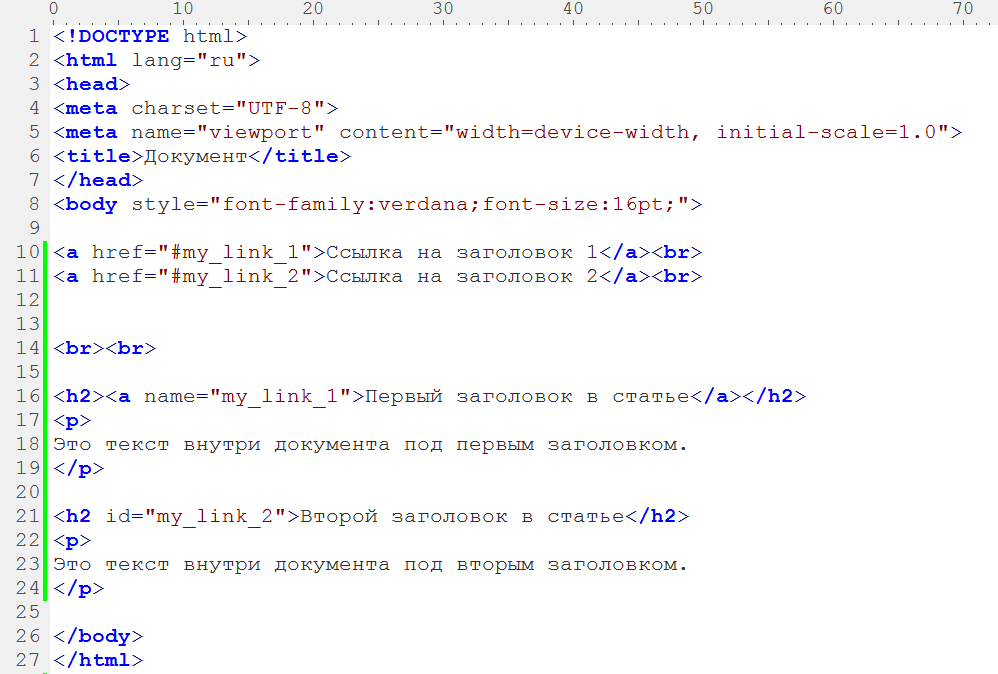
Task: Click line number 16 in the gutter
Action: pyautogui.click(x=28, y=396)
